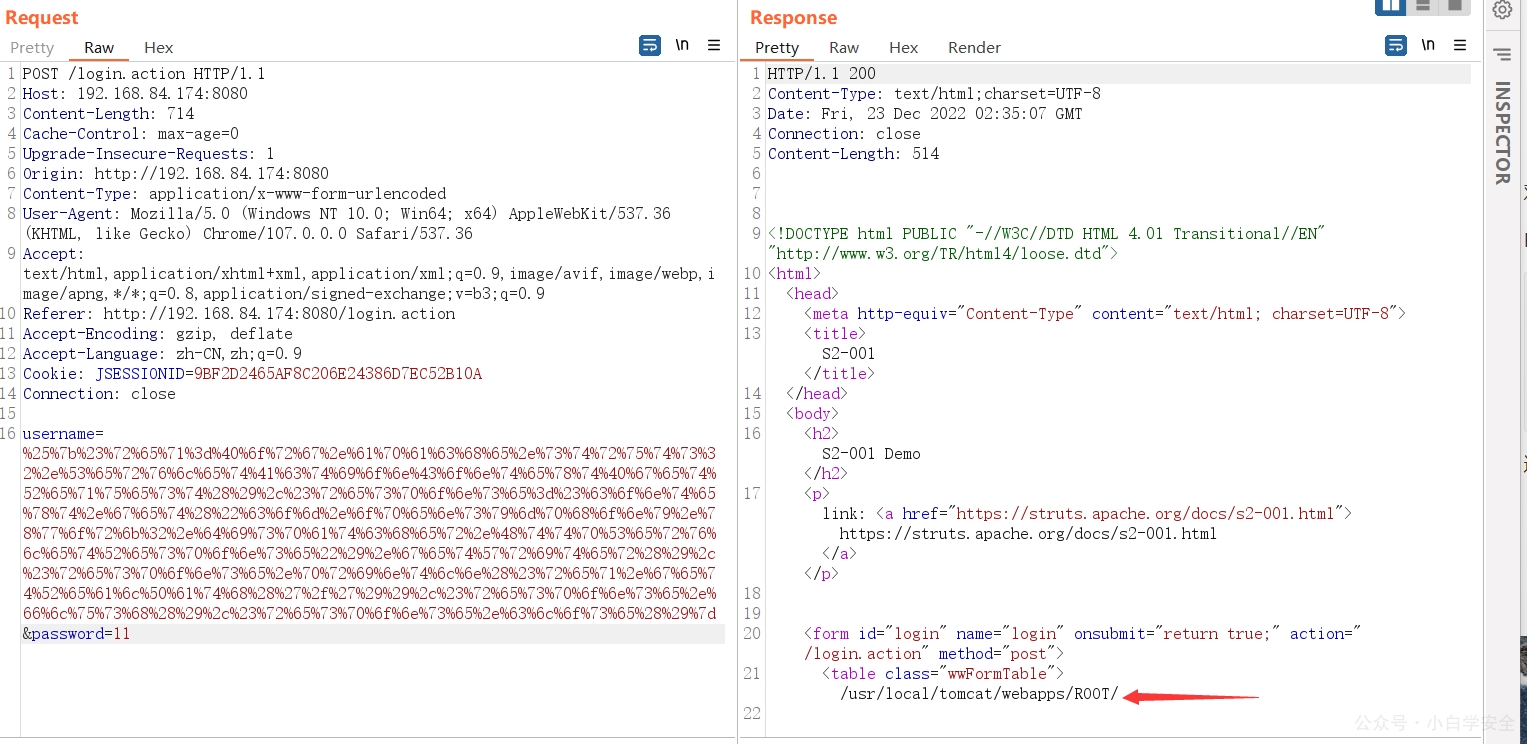Click the Origin header line

click(x=175, y=173)
